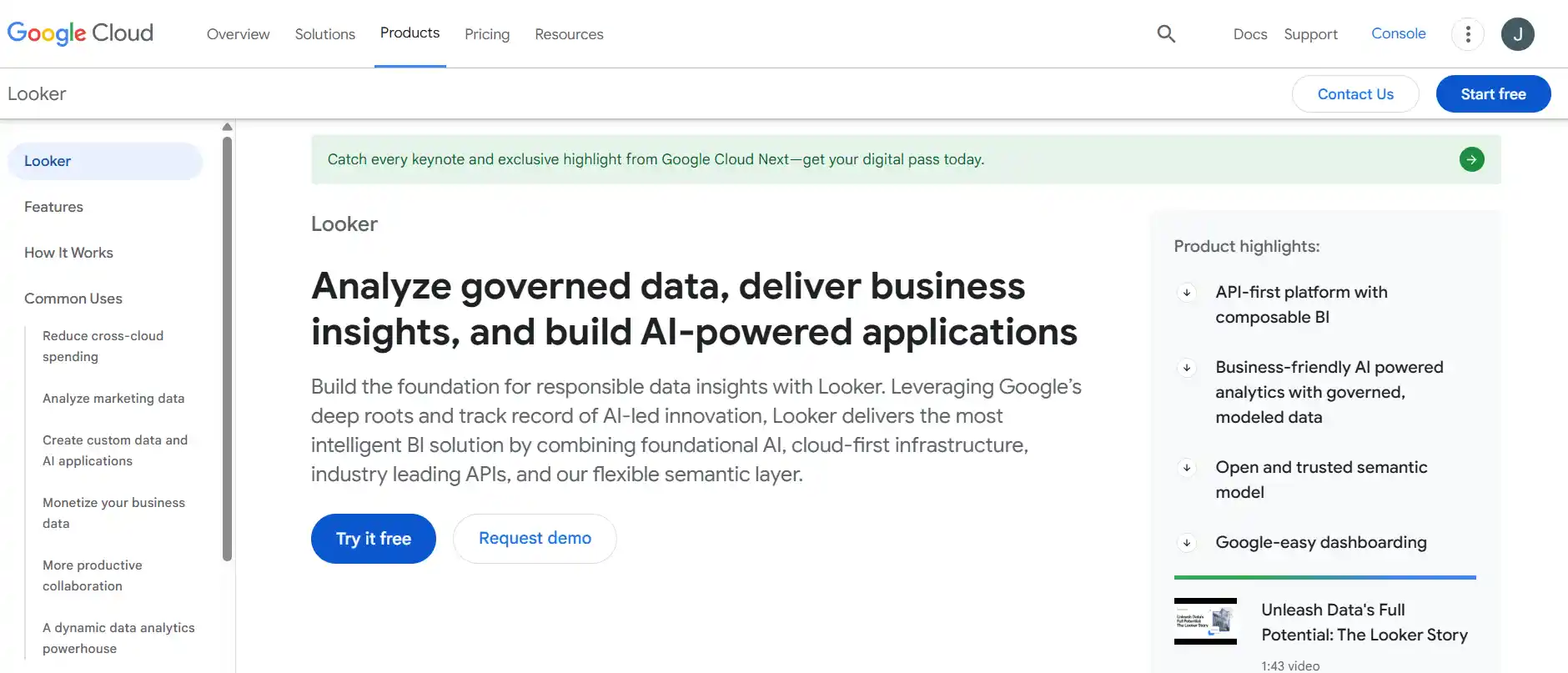Viewport: 1568px width, 673px height.
Task: Open the three-dot more options menu
Action: coord(1468,34)
